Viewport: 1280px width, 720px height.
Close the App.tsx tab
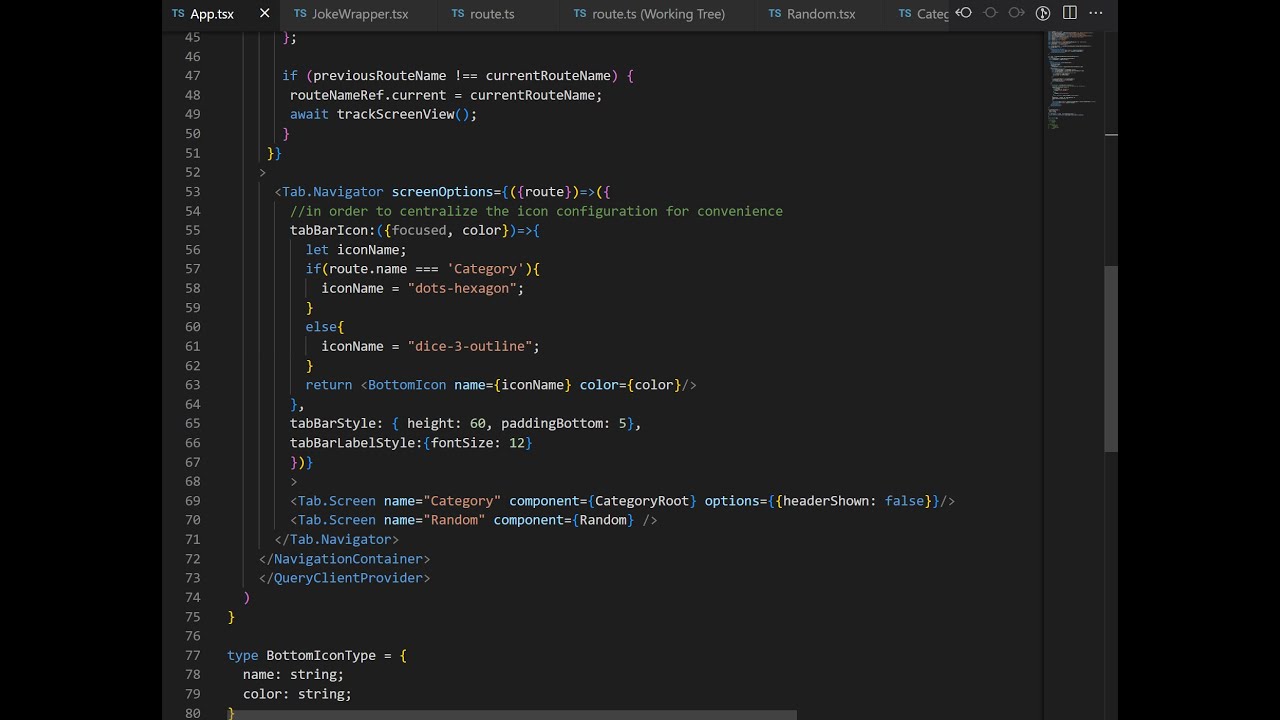(264, 13)
